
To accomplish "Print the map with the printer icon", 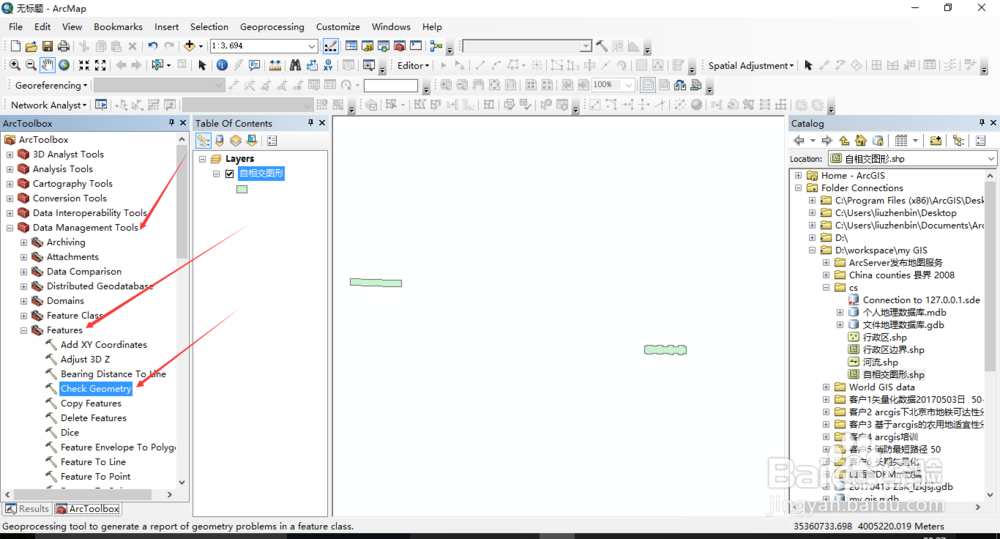I will click(64, 46).
